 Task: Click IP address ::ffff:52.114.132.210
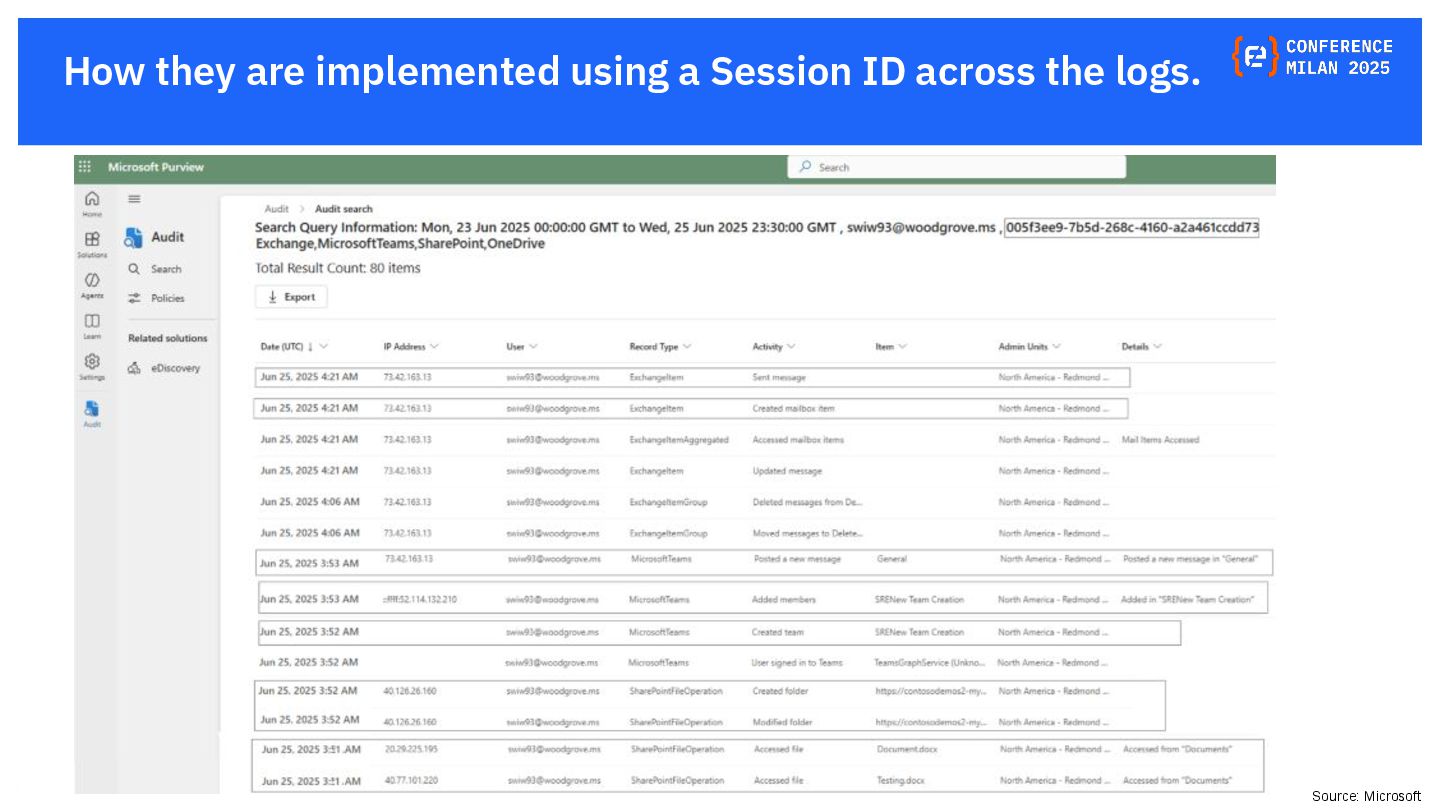click(x=420, y=600)
